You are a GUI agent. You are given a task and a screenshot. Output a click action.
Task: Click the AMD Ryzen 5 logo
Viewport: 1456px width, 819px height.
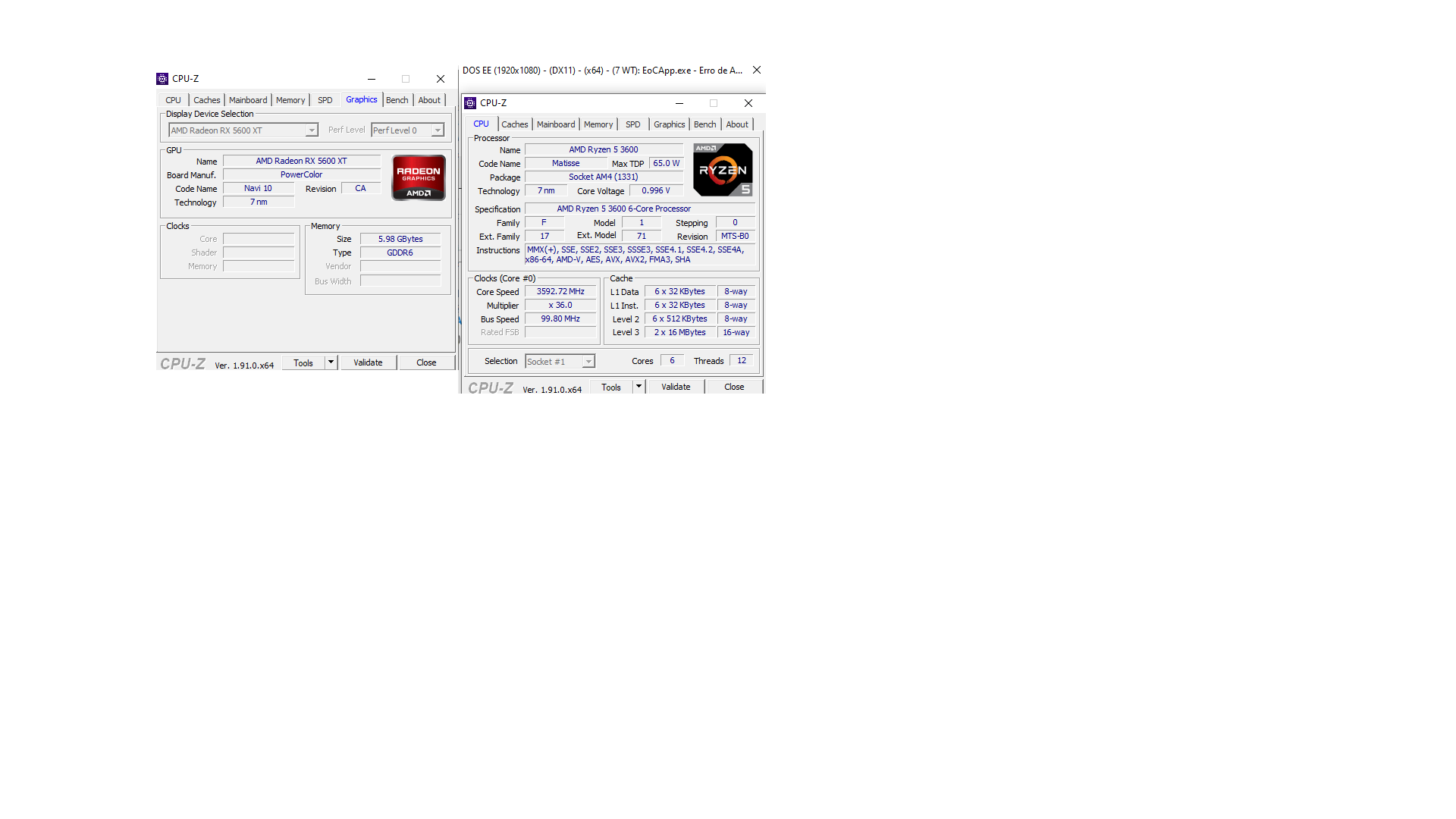coord(723,170)
